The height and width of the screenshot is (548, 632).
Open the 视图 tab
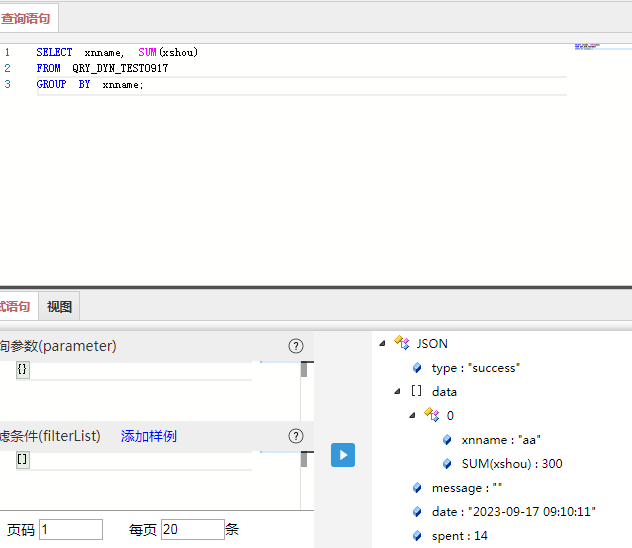pos(59,307)
